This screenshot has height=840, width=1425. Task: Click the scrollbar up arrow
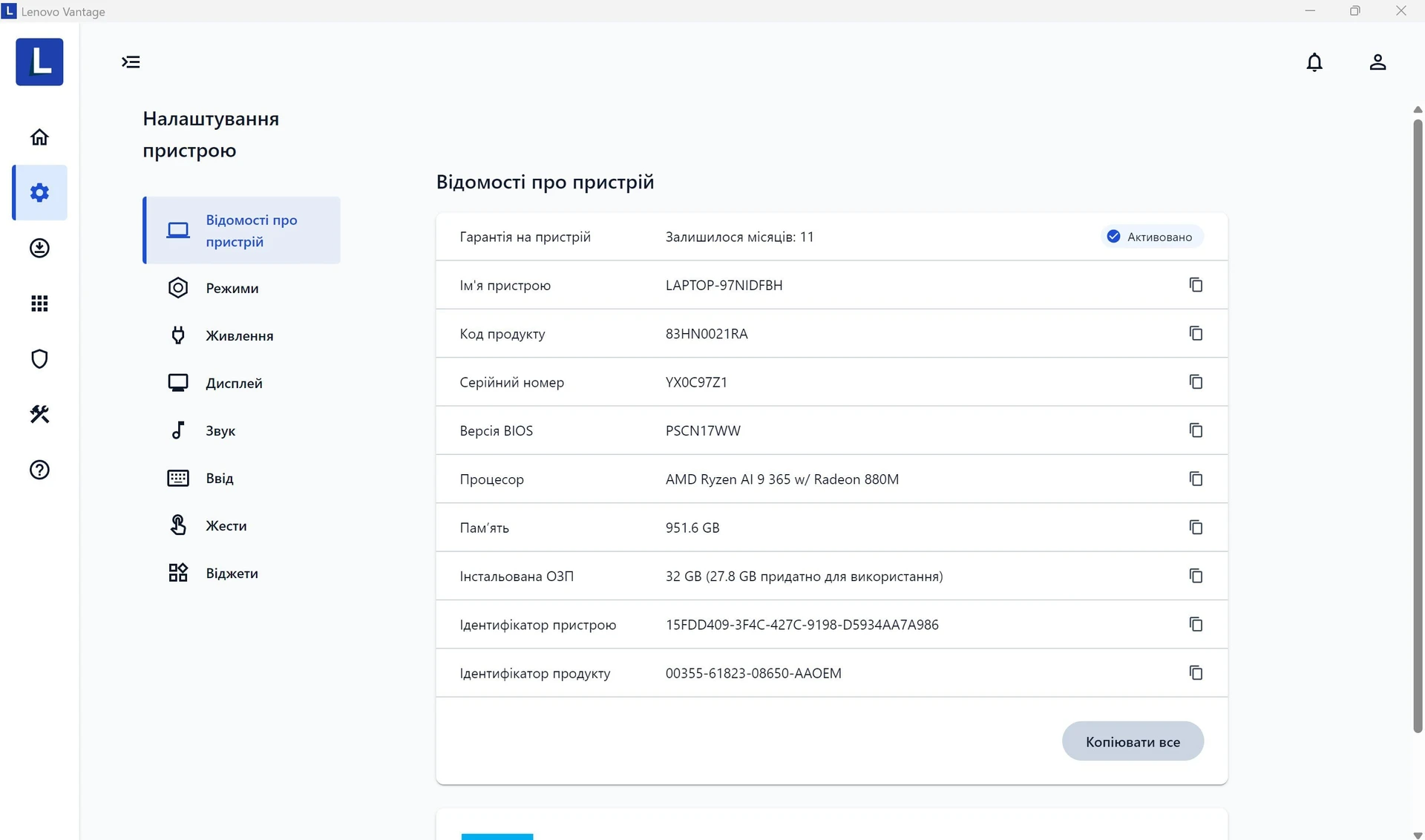click(x=1418, y=110)
